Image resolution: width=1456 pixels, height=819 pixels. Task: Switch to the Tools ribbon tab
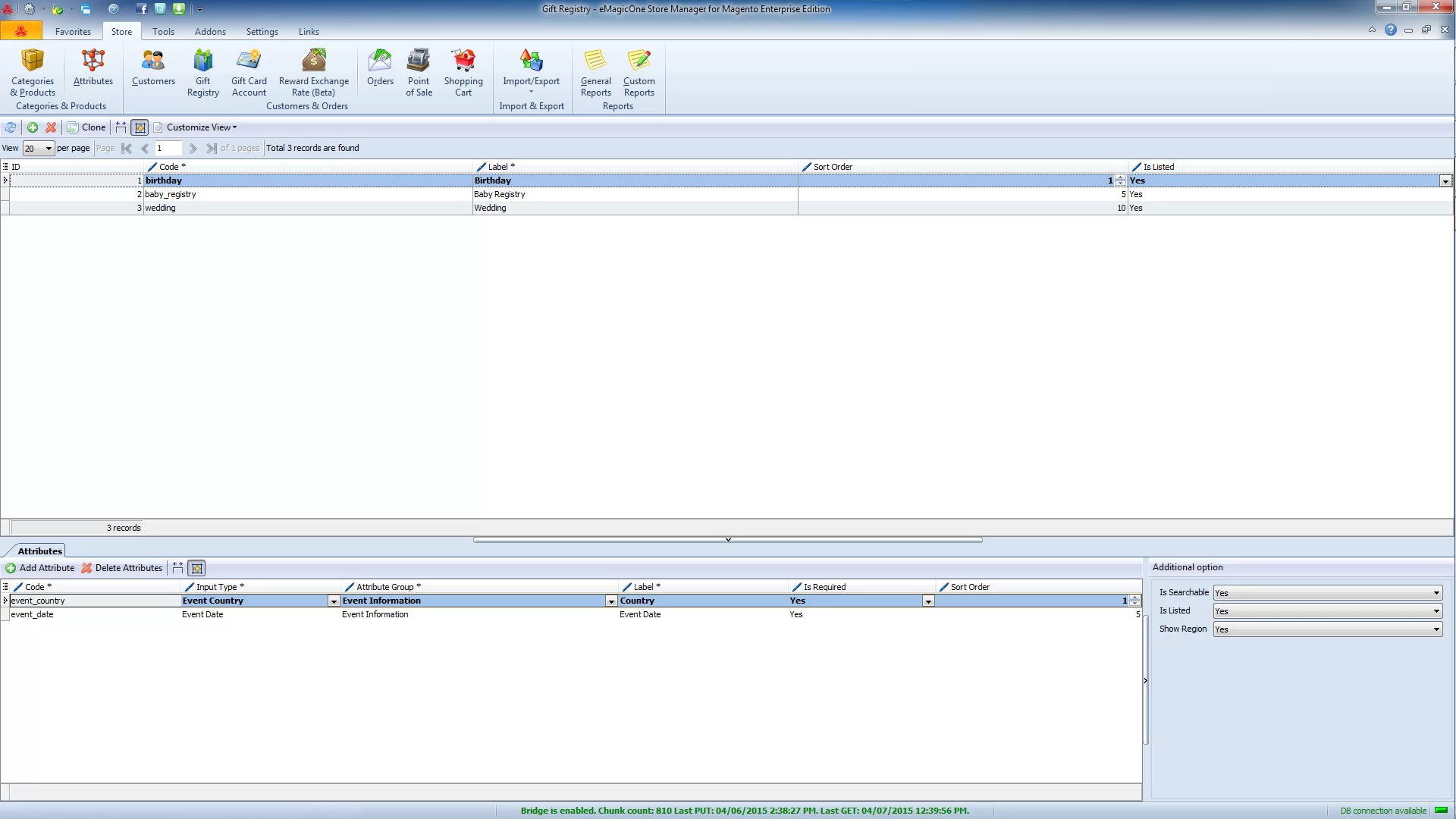163,32
